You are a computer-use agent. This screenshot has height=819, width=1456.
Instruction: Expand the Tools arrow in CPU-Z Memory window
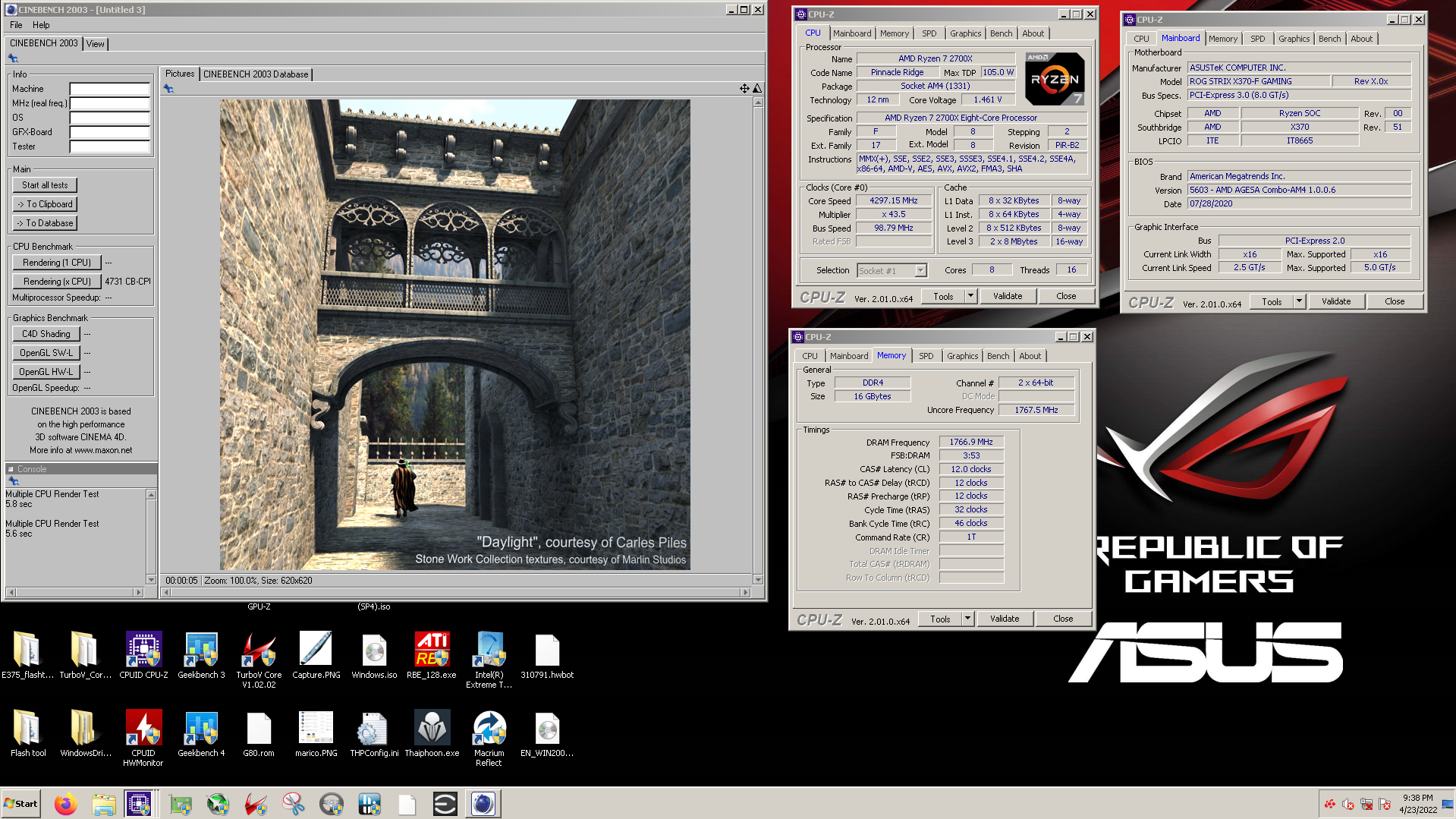(967, 619)
